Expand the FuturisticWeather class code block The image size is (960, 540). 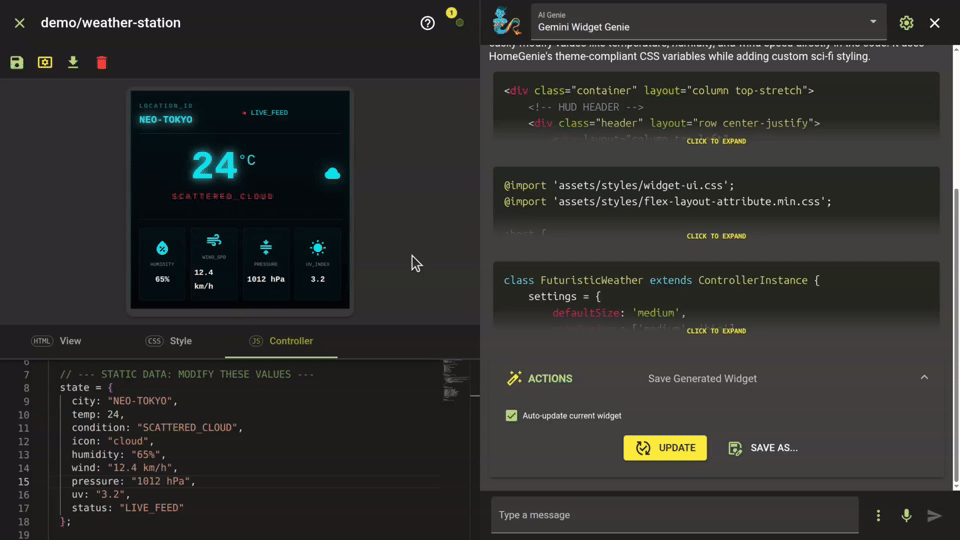coord(716,331)
